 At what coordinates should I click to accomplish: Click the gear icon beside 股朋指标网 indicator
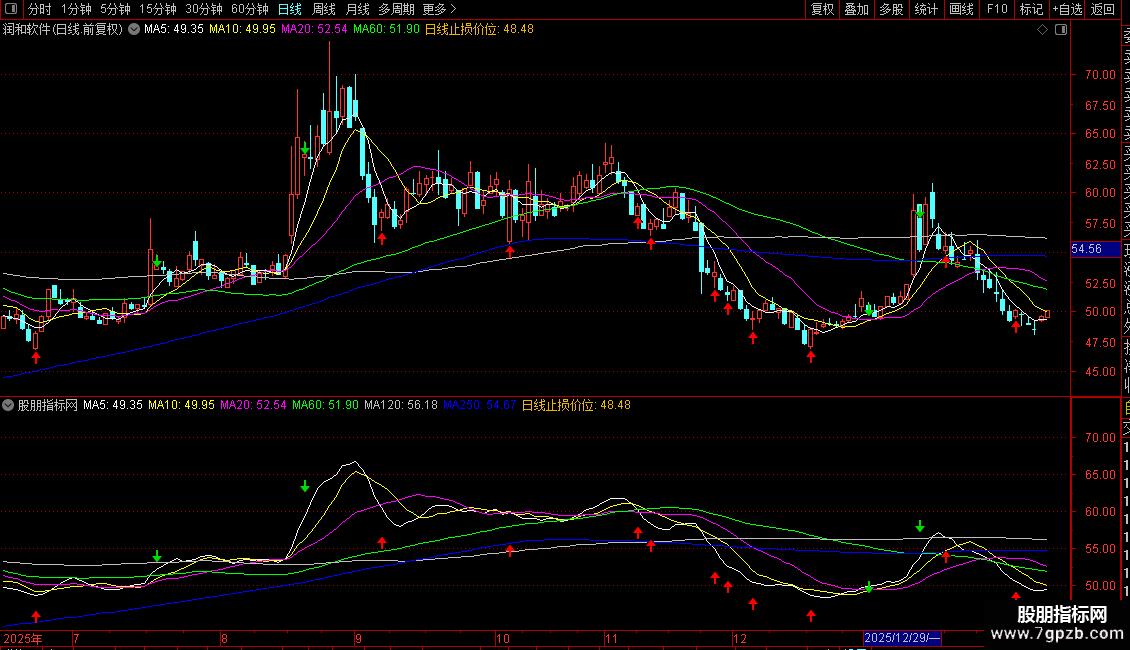coord(9,406)
